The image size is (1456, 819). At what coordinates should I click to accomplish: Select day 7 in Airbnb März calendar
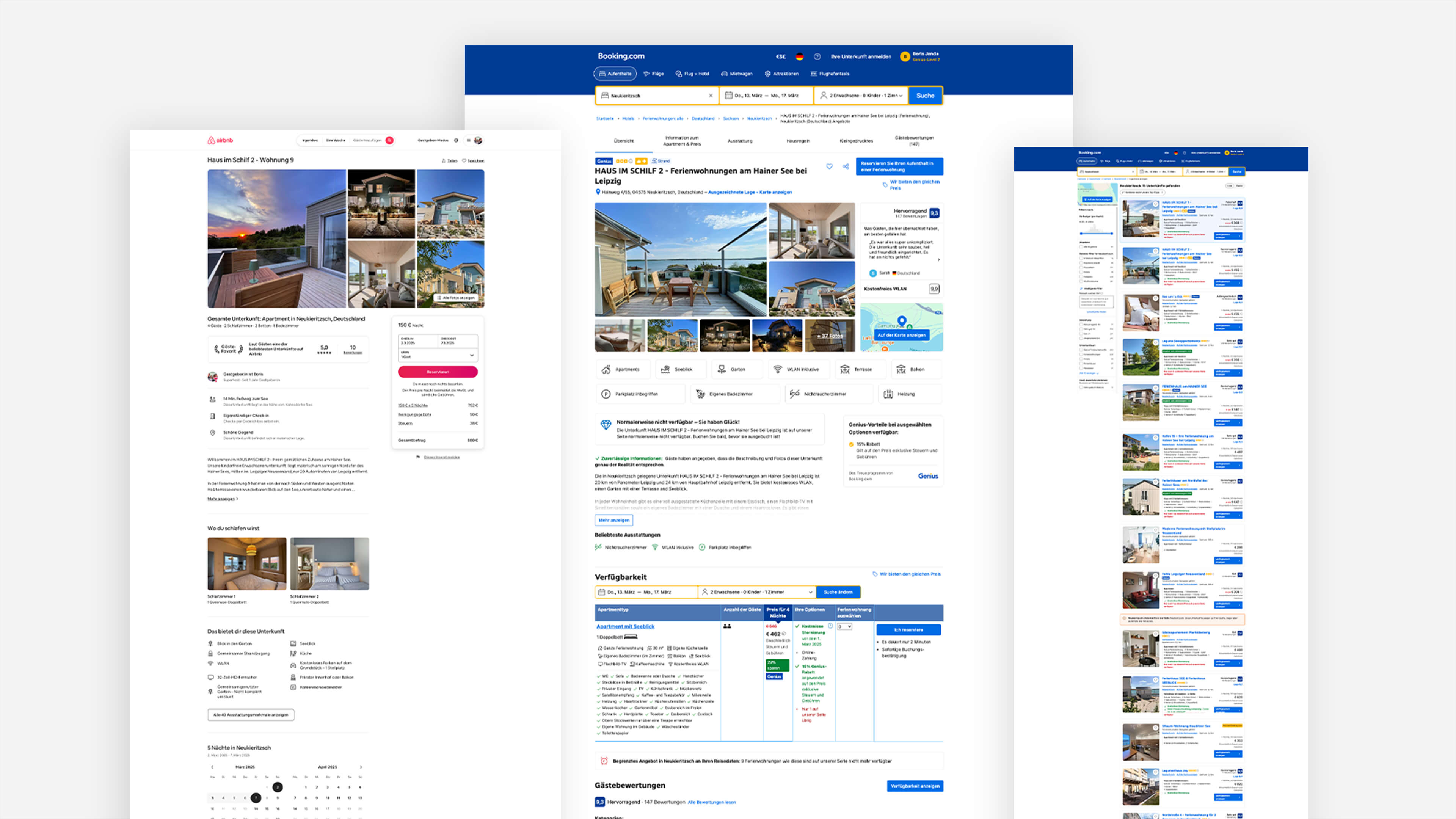tap(256, 798)
